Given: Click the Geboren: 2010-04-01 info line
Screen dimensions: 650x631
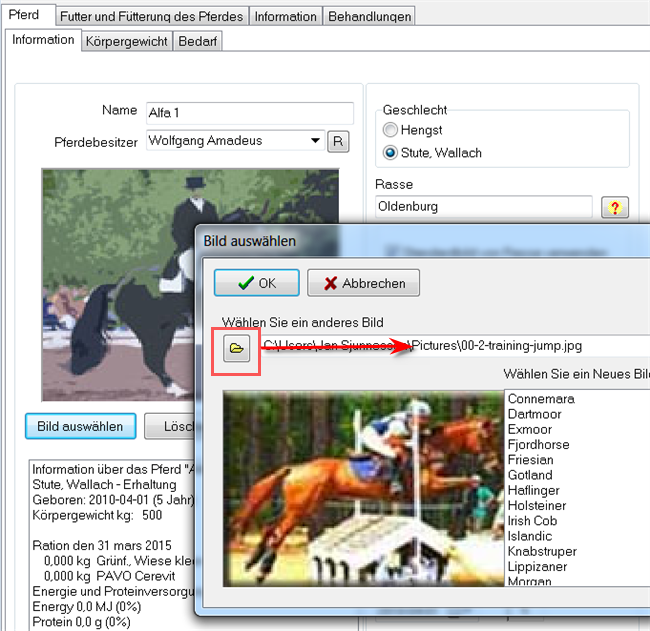Looking at the screenshot, I should coord(113,500).
